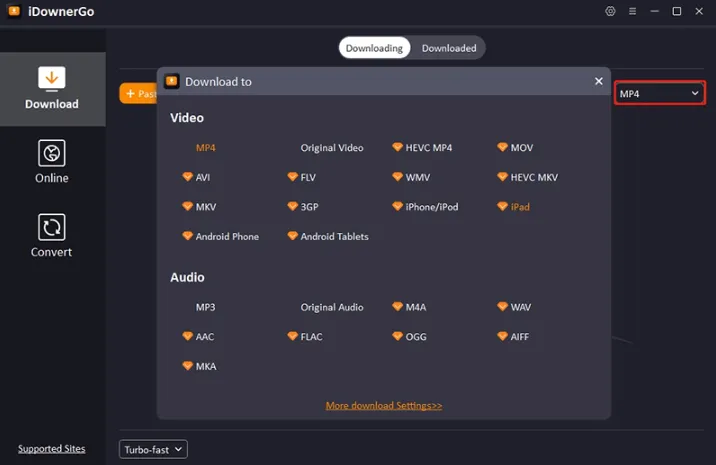Choose AIFF audio format
Image resolution: width=716 pixels, height=465 pixels.
(513, 337)
